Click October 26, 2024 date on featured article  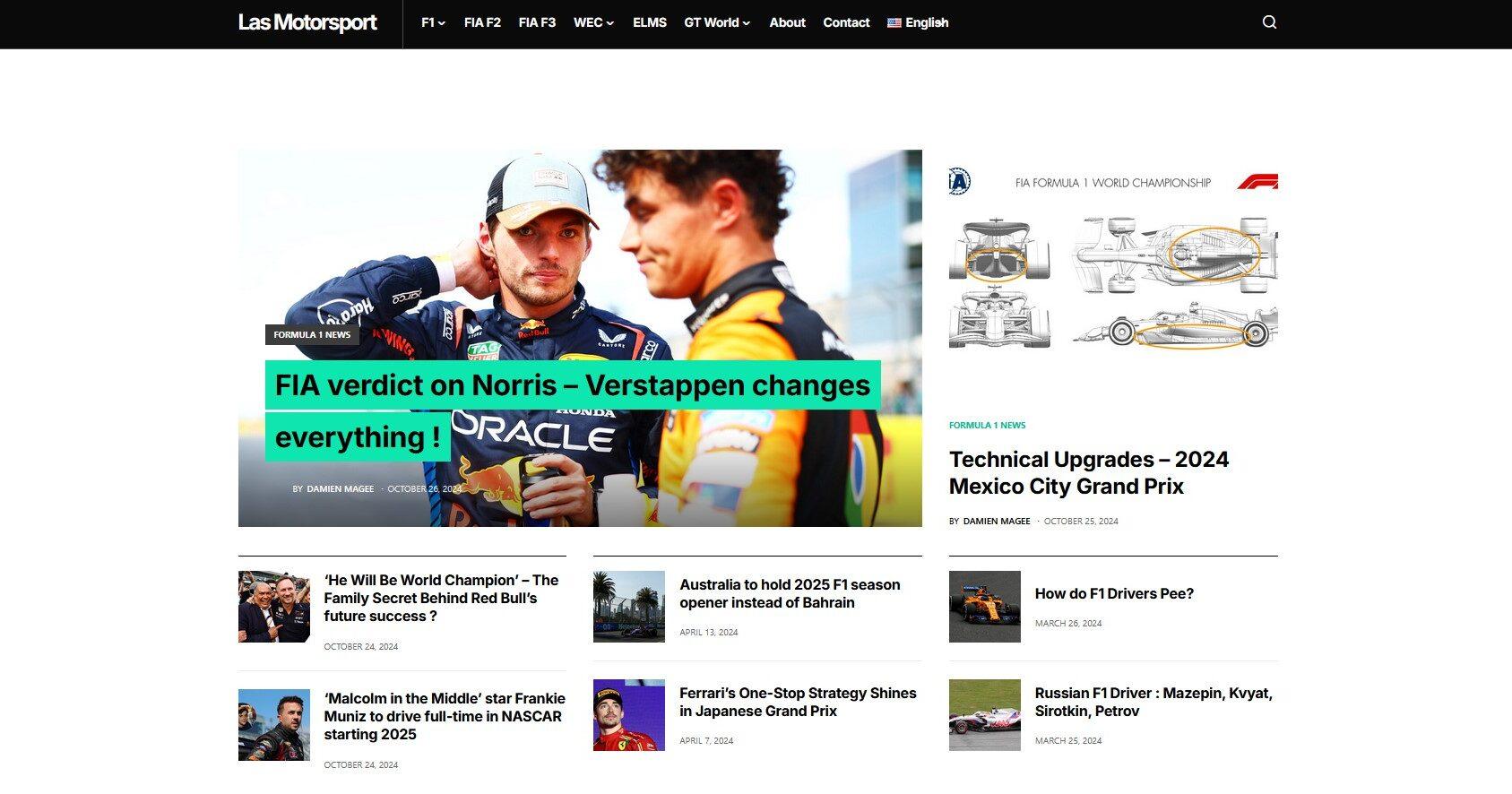[x=424, y=489]
